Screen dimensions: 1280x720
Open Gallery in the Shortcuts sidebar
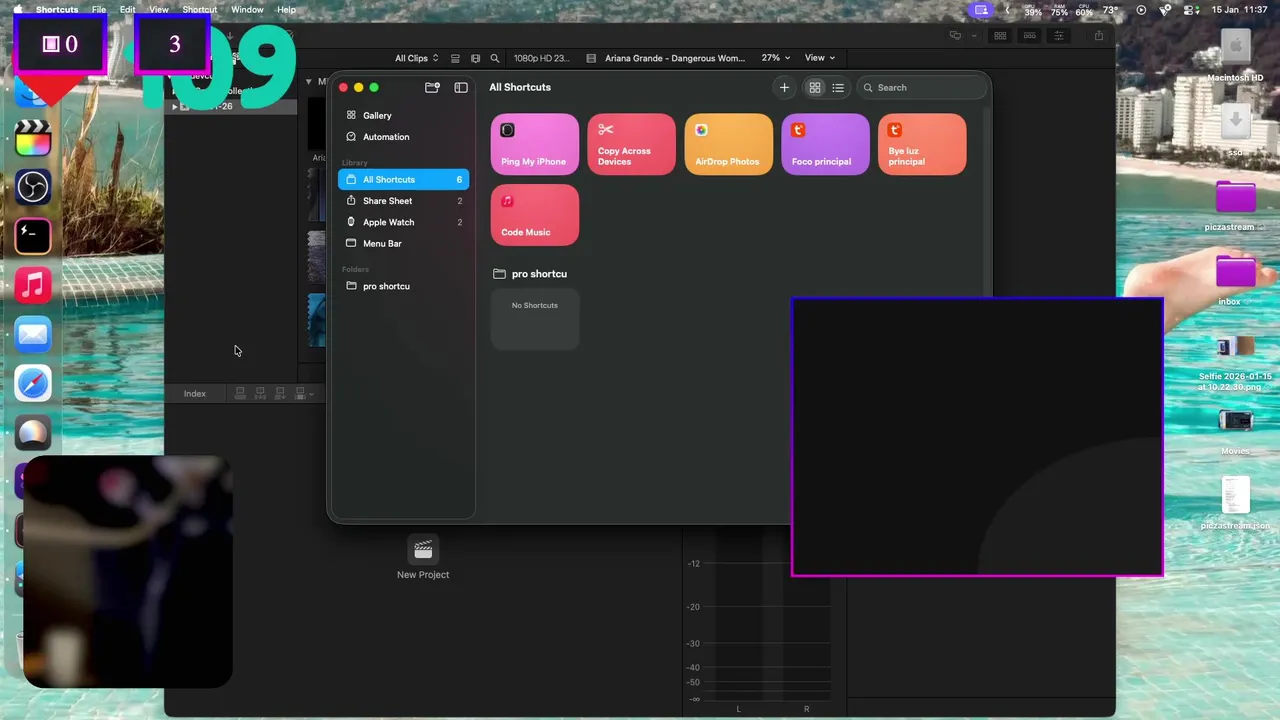pos(403,115)
